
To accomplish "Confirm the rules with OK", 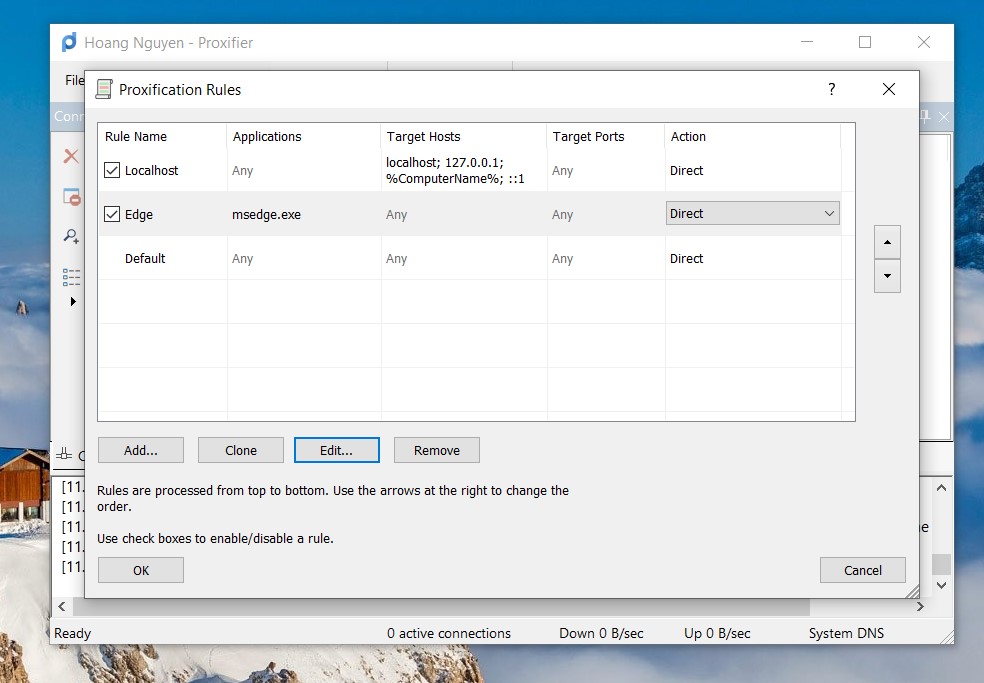I will pos(141,570).
